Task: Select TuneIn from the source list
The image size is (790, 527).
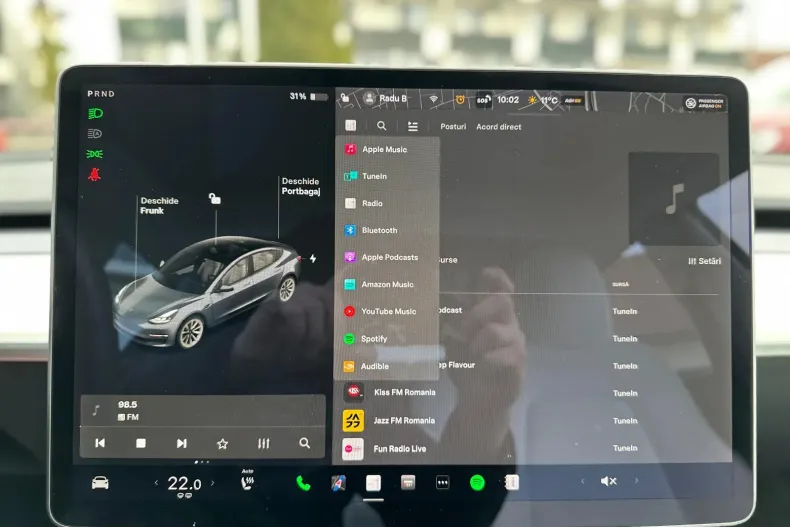Action: [x=386, y=176]
